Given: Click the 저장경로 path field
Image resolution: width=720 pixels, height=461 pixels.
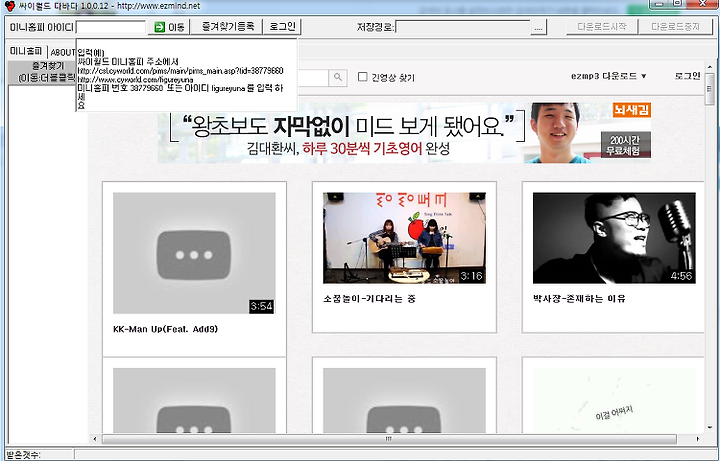Looking at the screenshot, I should pos(463,27).
